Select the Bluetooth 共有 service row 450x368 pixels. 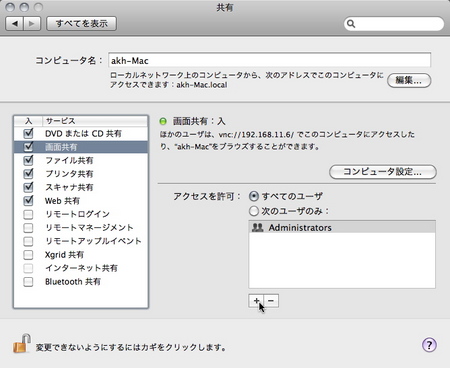tap(81, 282)
